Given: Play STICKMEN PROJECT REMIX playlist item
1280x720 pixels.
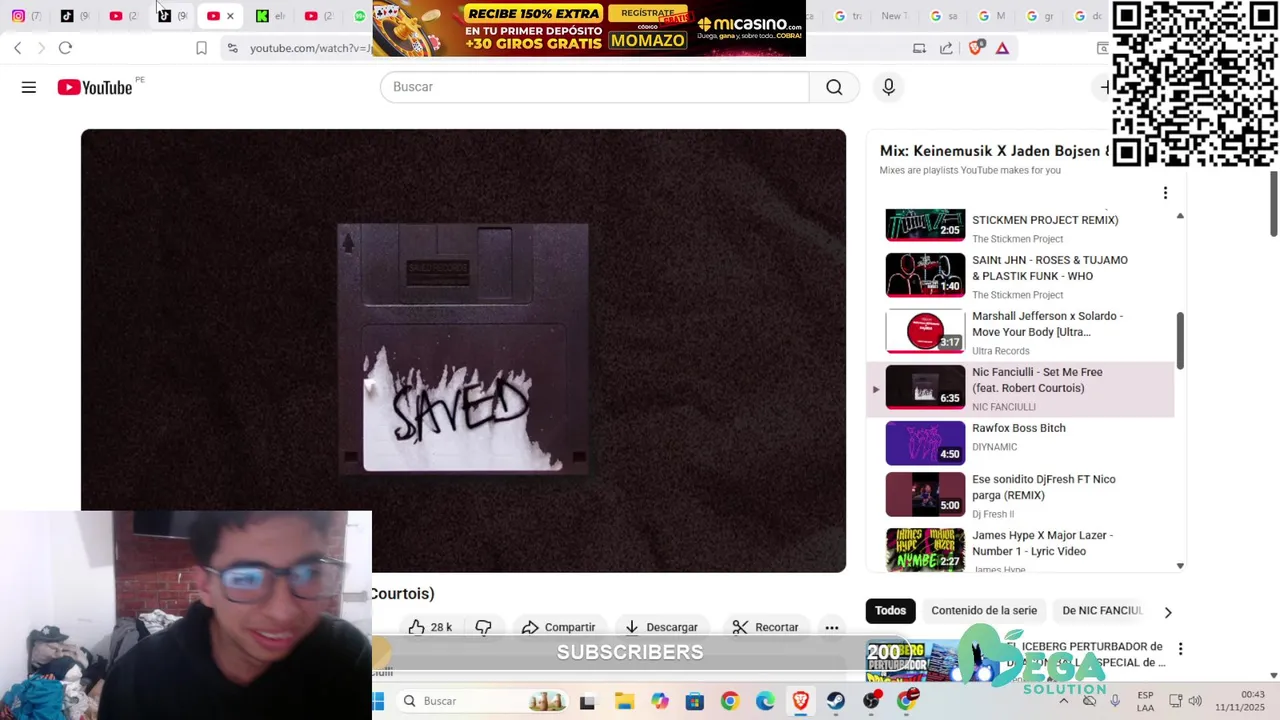Looking at the screenshot, I should [x=1020, y=226].
